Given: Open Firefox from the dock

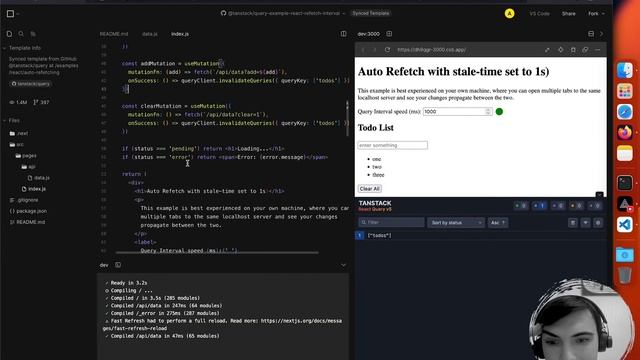Looking at the screenshot, I should coord(624,133).
